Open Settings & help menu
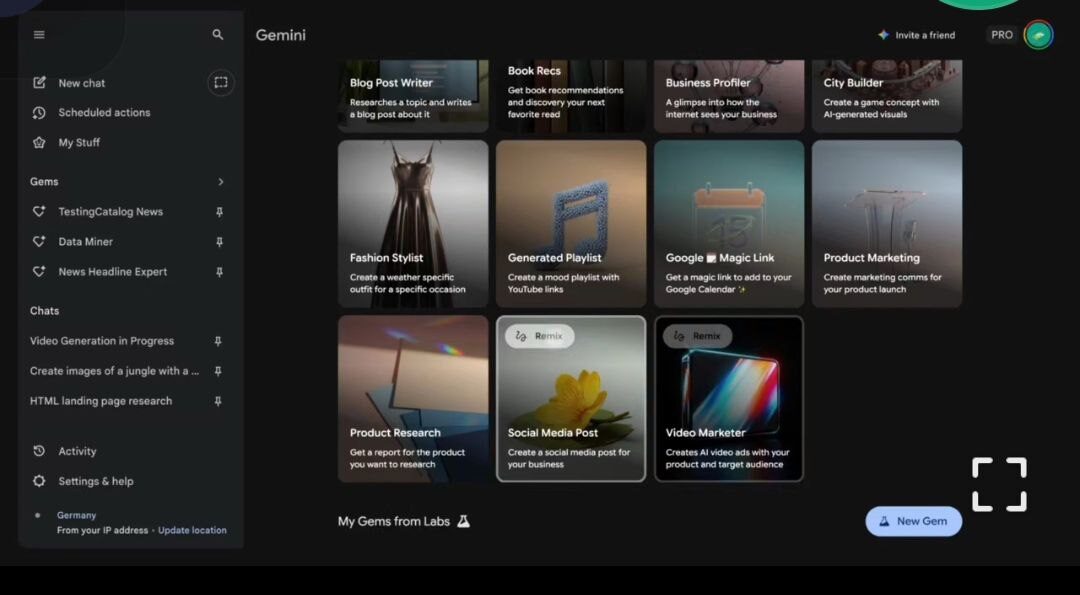Viewport: 1080px width, 595px height. coord(95,481)
